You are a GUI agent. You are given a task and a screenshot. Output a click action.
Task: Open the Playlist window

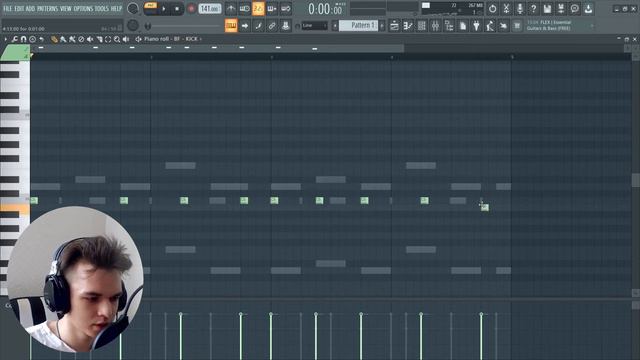click(394, 26)
